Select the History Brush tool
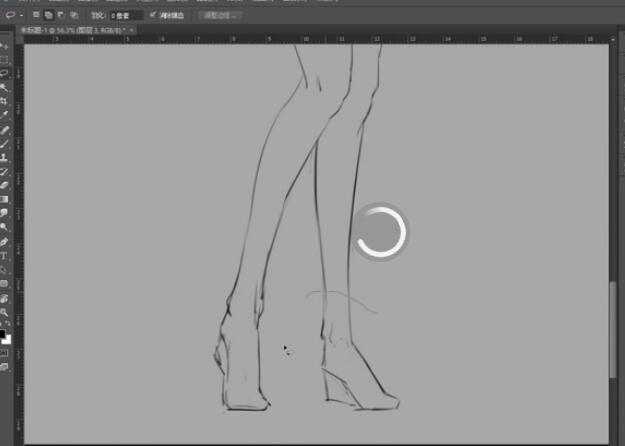This screenshot has width=625, height=446. [x=4, y=171]
